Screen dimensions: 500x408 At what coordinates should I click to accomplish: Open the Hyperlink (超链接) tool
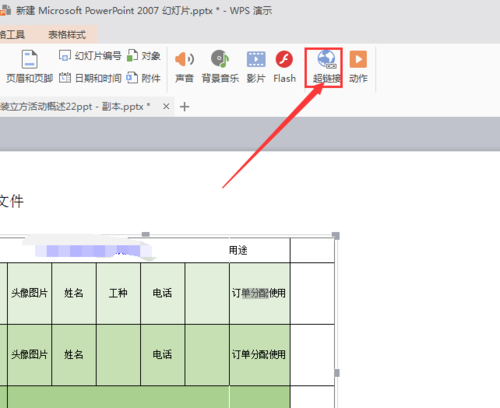coord(327,67)
